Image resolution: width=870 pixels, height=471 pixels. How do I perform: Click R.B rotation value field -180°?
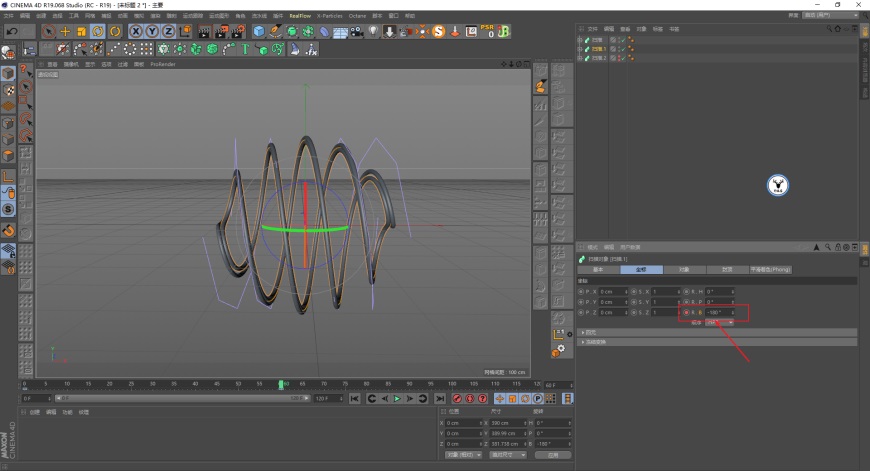[x=720, y=313]
